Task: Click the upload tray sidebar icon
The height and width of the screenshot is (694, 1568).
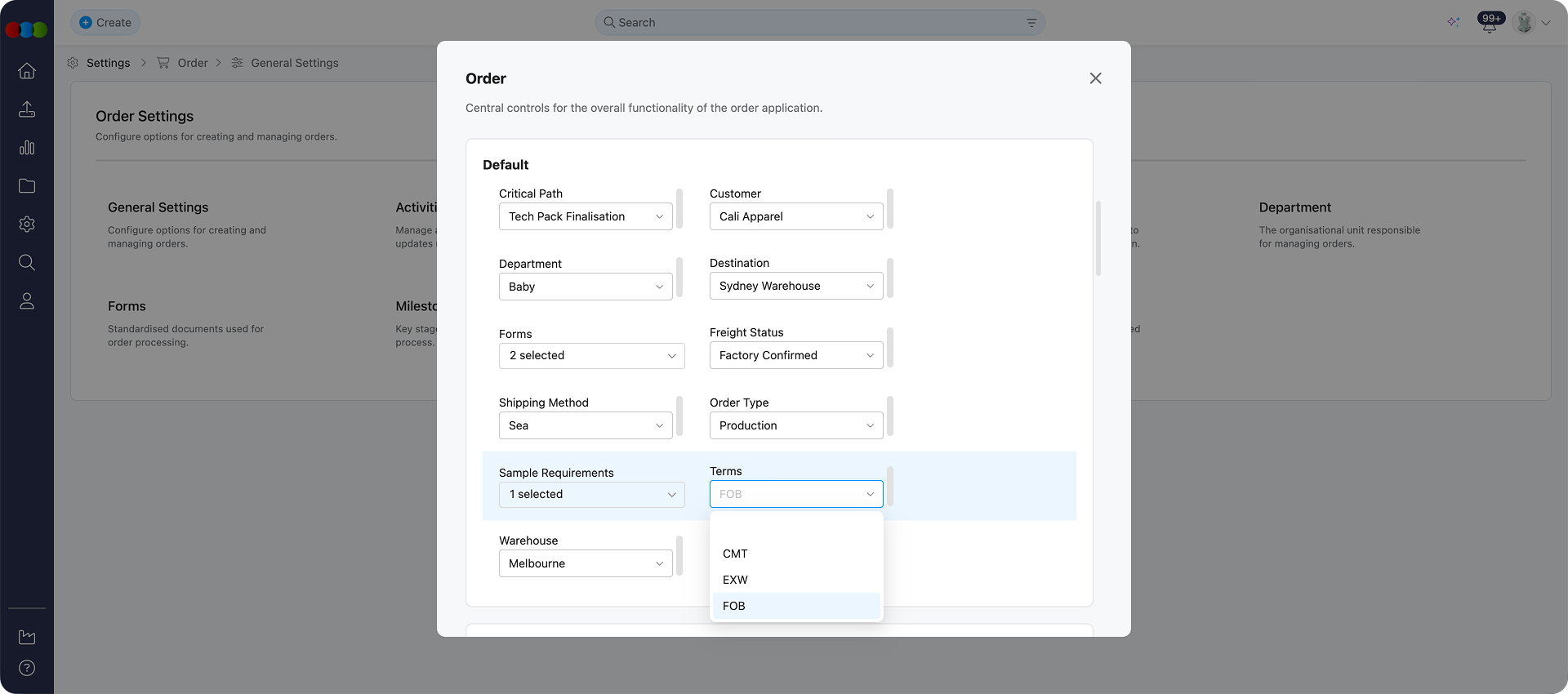Action: click(27, 109)
